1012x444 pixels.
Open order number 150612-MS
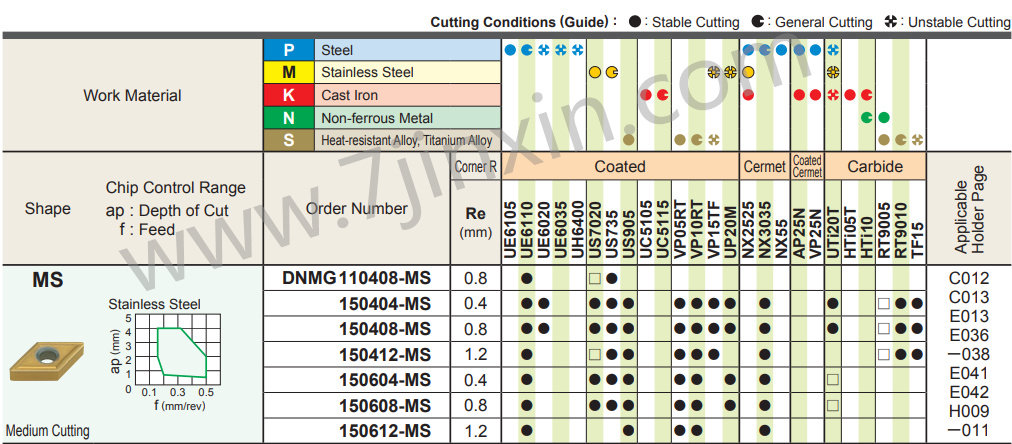[385, 431]
